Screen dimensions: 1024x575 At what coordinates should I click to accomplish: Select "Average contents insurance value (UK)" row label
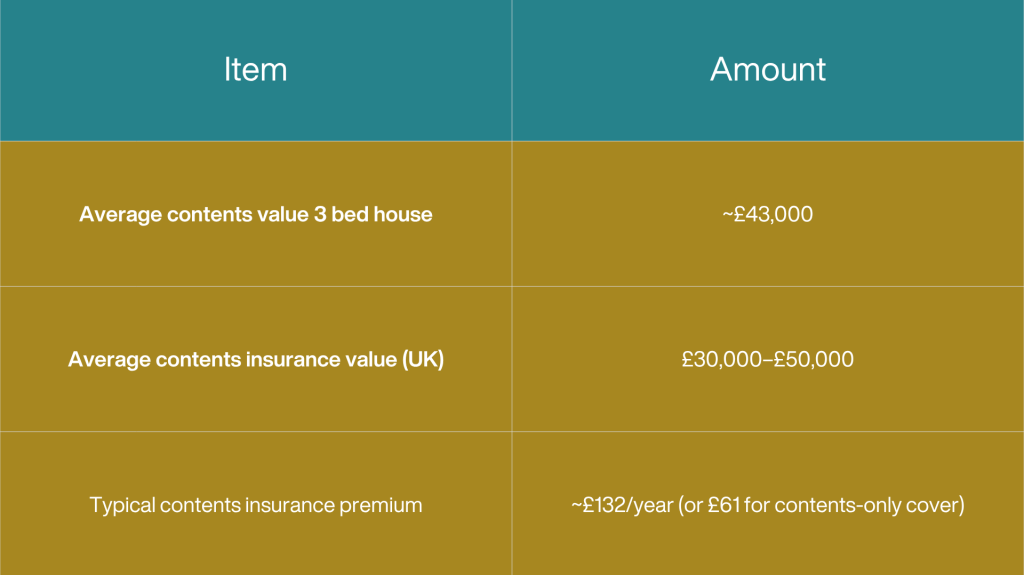[x=255, y=359]
